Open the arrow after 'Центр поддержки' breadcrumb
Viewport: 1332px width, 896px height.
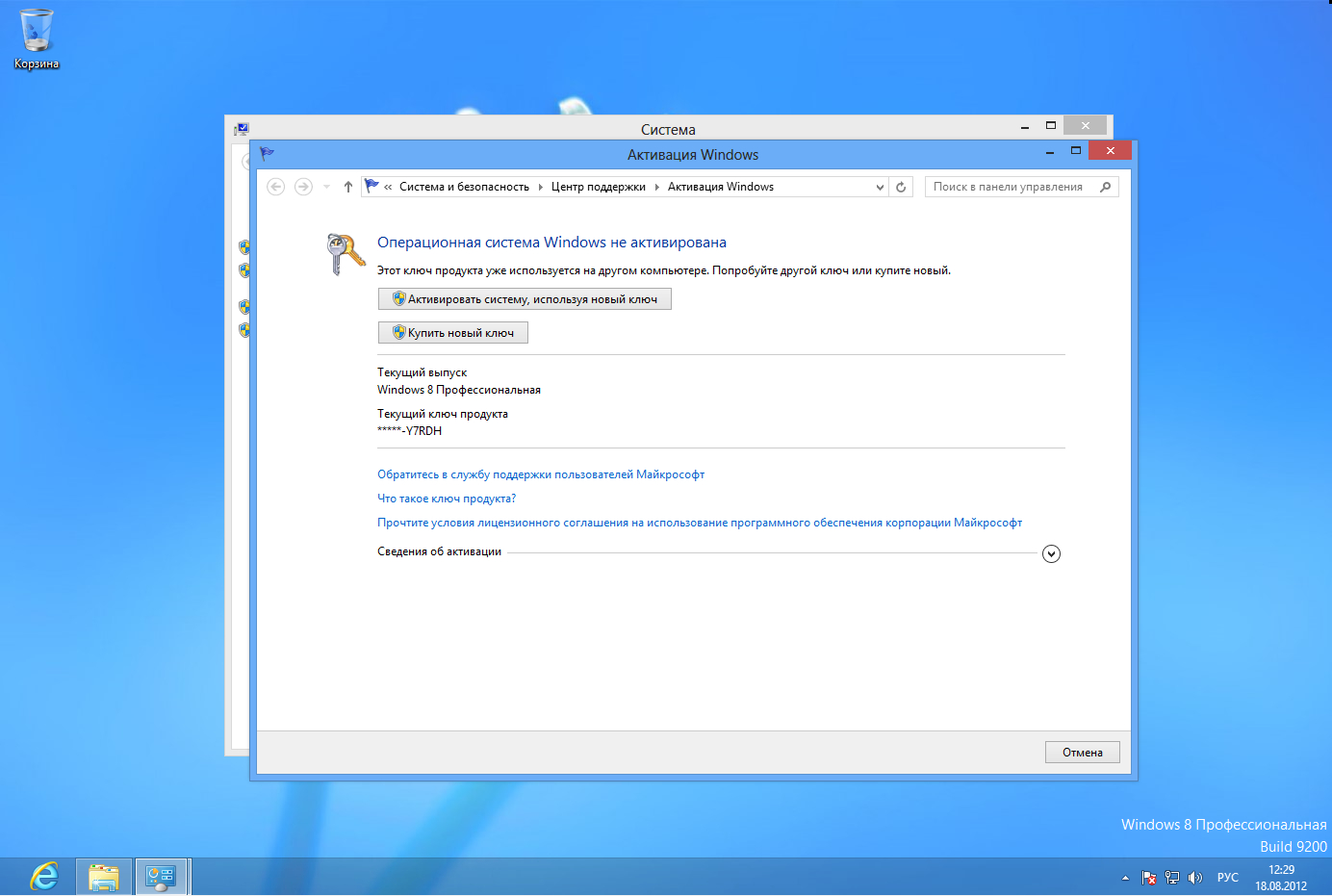pyautogui.click(x=656, y=187)
